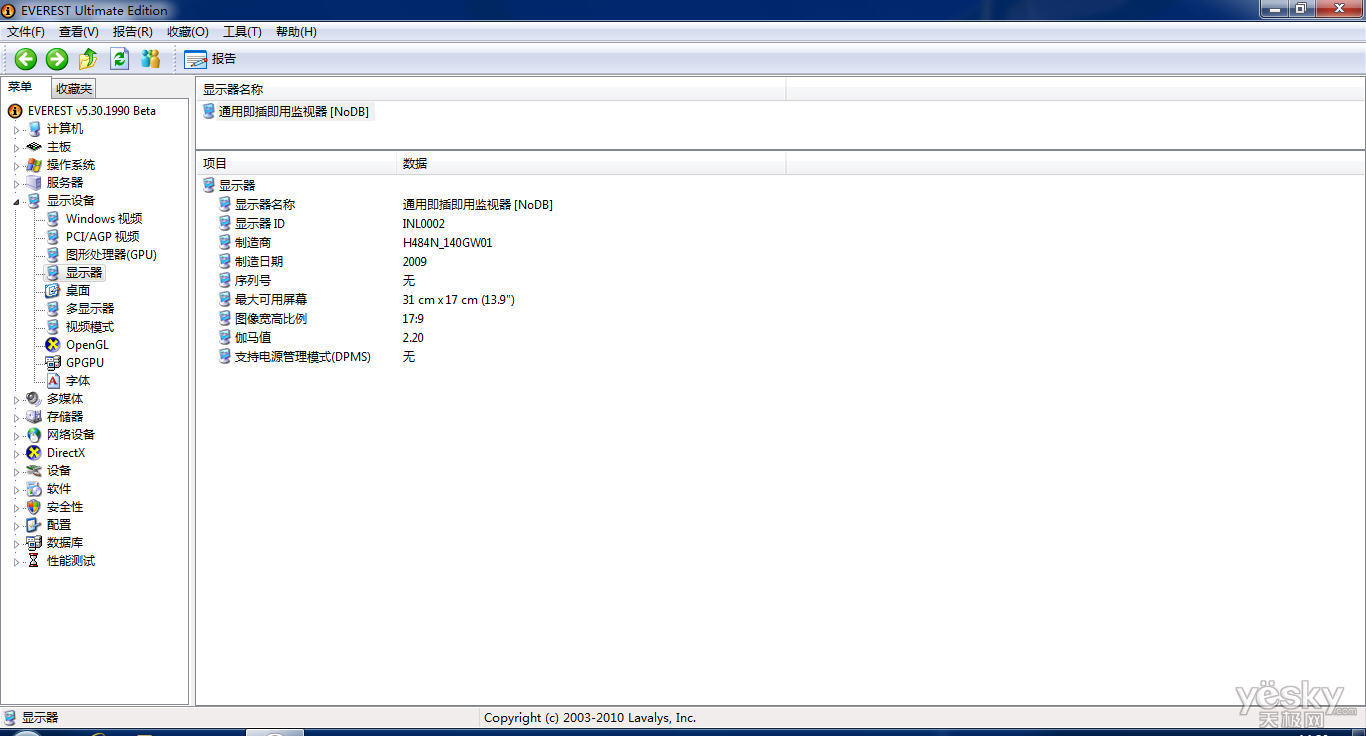
Task: Select the 计算机 icon in tree
Action: click(x=34, y=129)
